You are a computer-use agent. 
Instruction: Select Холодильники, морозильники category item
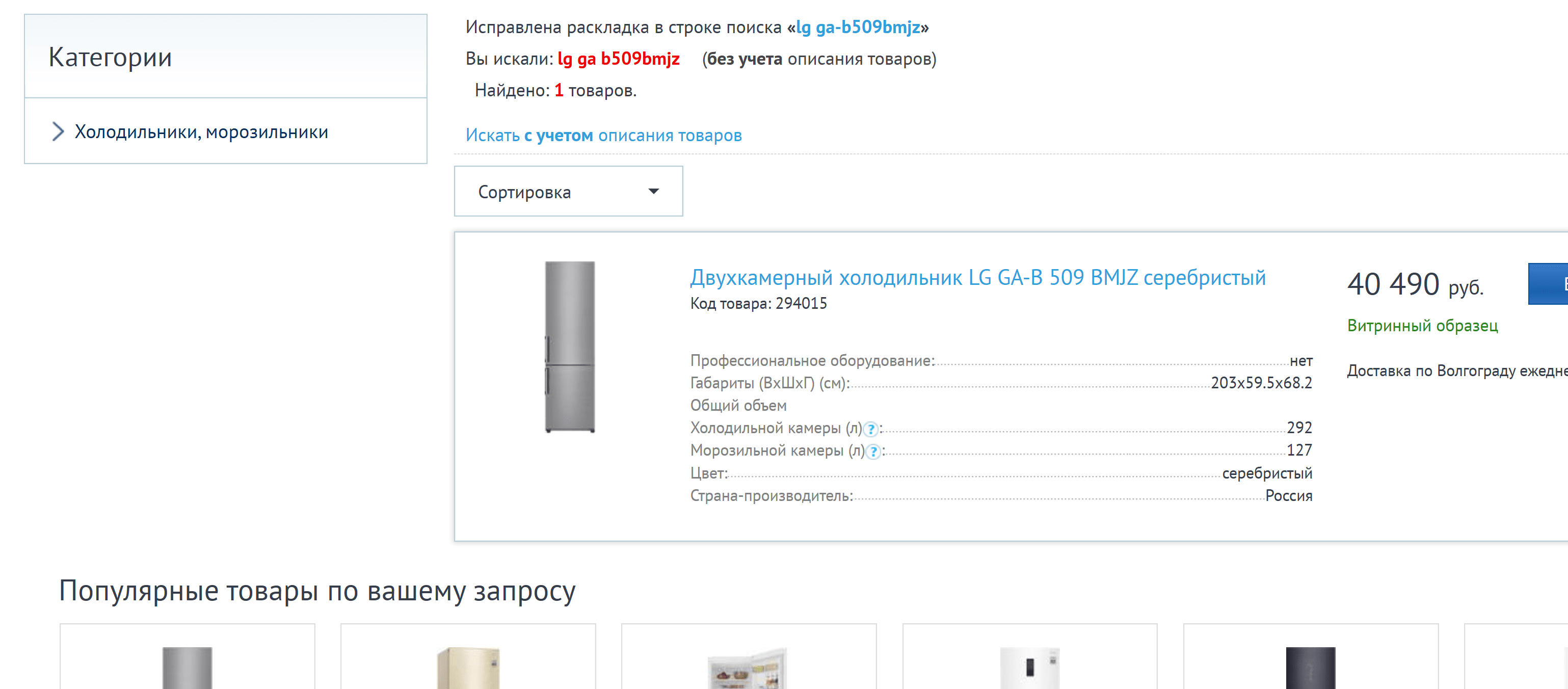coord(201,131)
